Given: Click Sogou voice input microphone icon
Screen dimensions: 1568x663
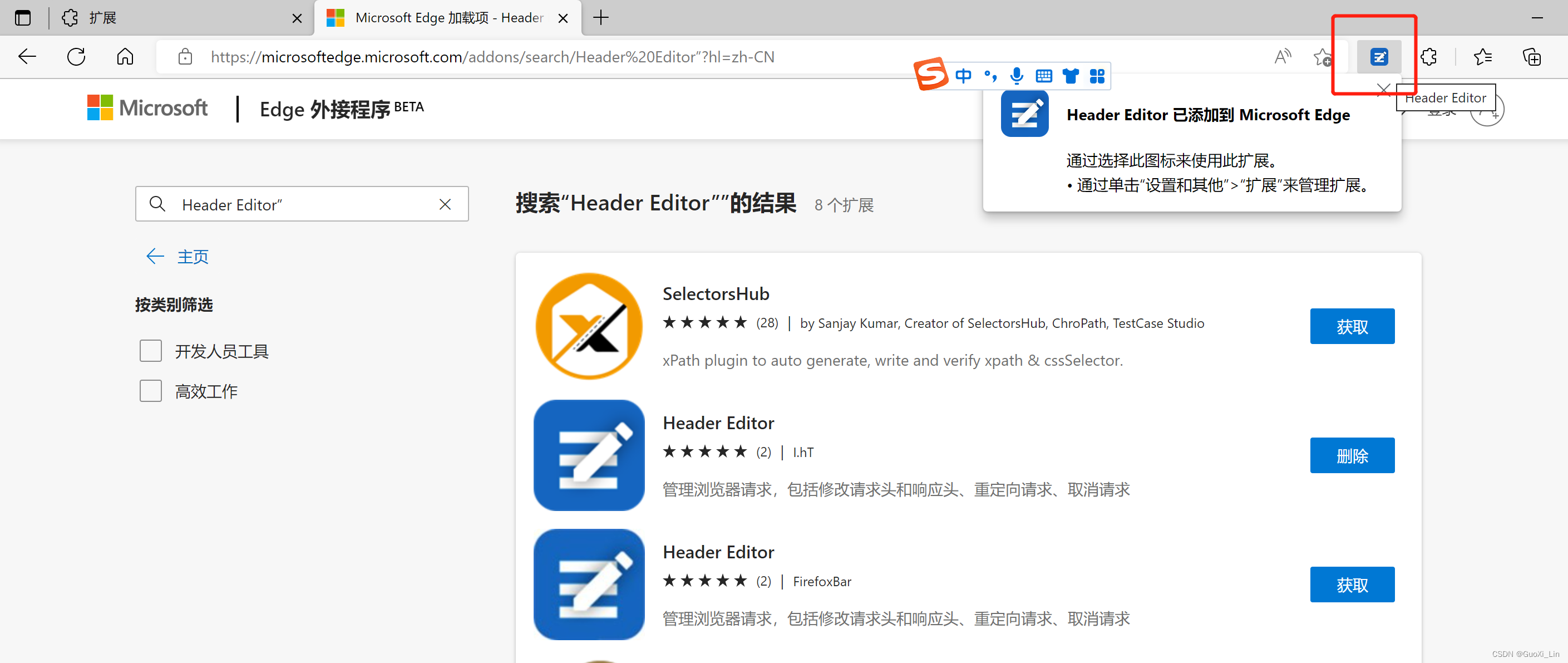Looking at the screenshot, I should pyautogui.click(x=1017, y=76).
